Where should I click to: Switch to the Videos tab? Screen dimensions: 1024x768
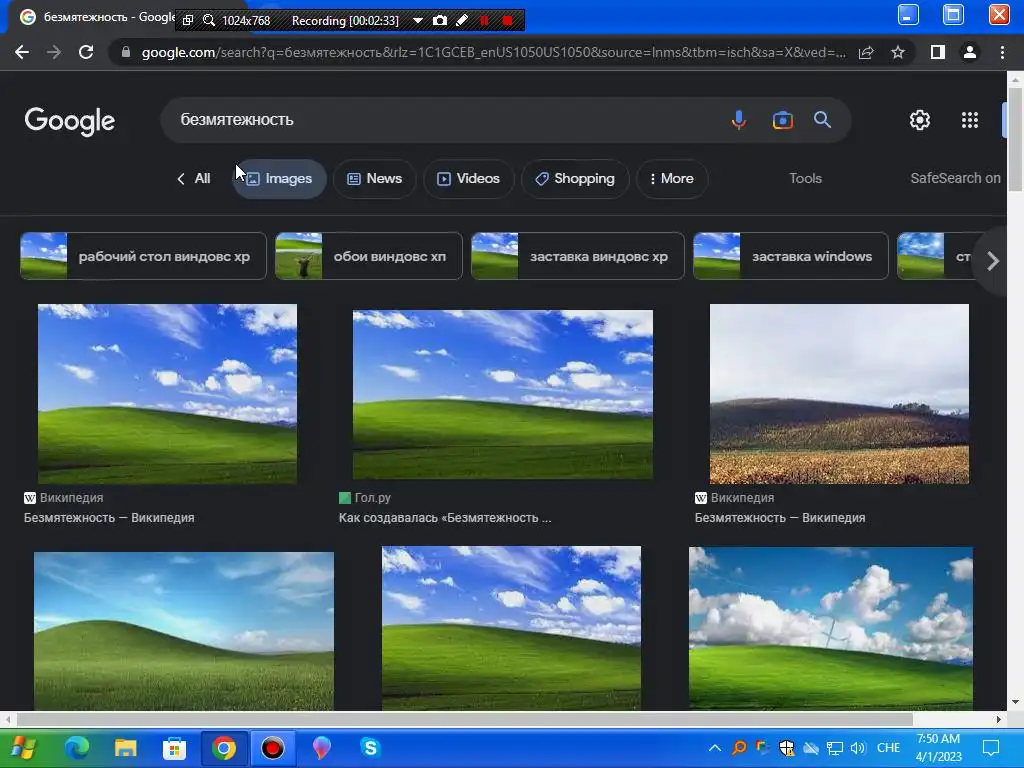tap(469, 178)
